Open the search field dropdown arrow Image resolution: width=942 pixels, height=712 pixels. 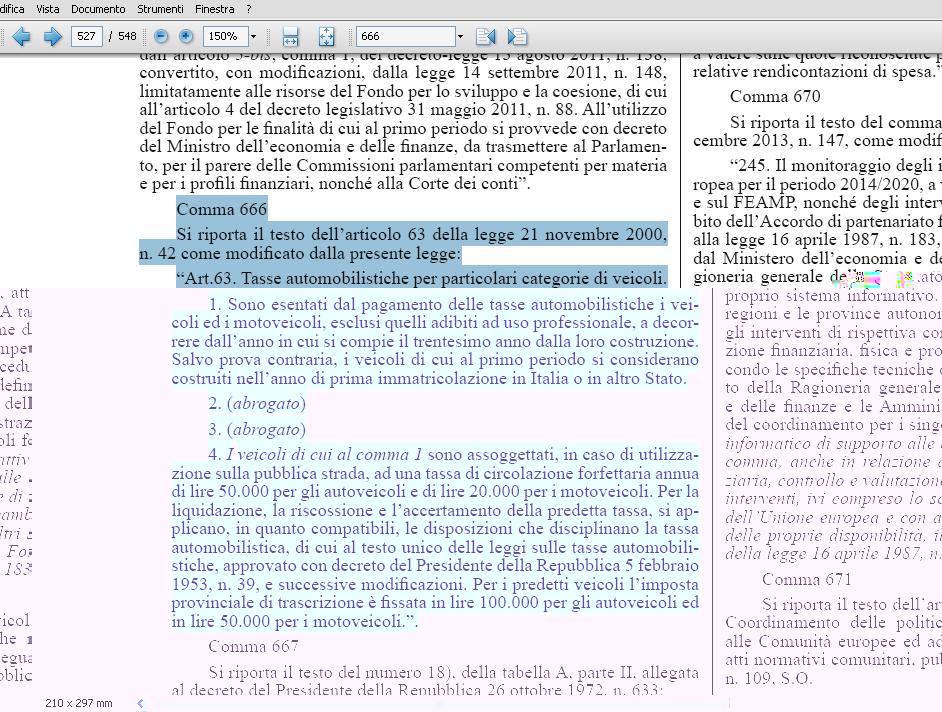coord(460,36)
